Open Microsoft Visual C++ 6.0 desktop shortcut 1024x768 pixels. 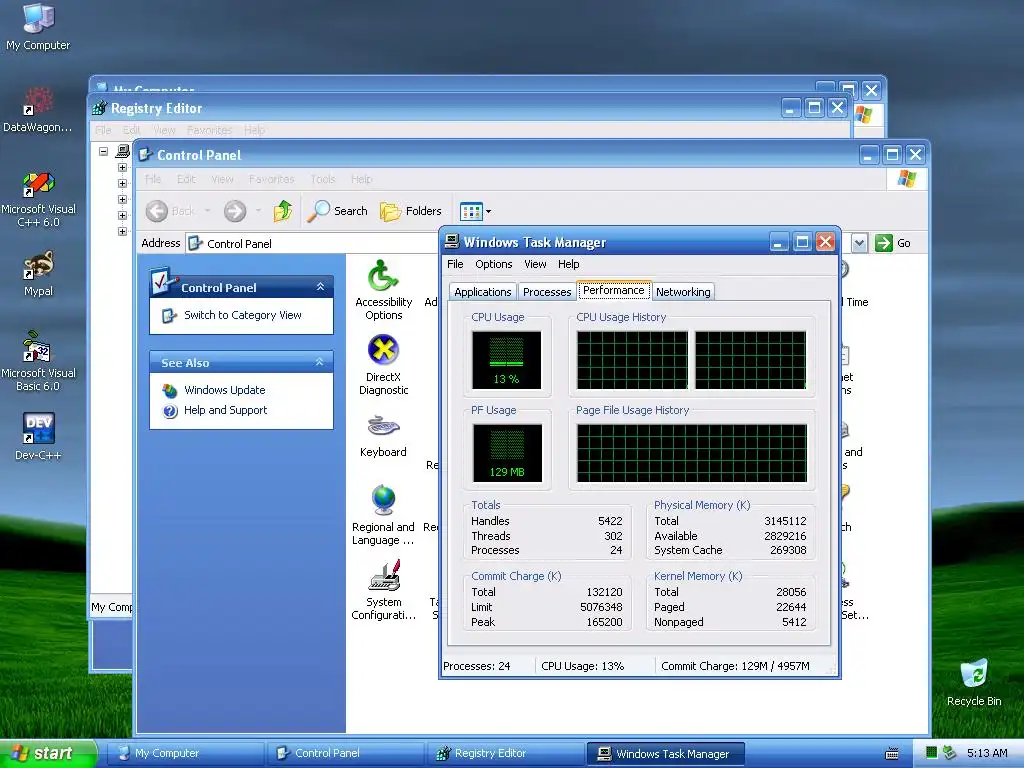[38, 199]
